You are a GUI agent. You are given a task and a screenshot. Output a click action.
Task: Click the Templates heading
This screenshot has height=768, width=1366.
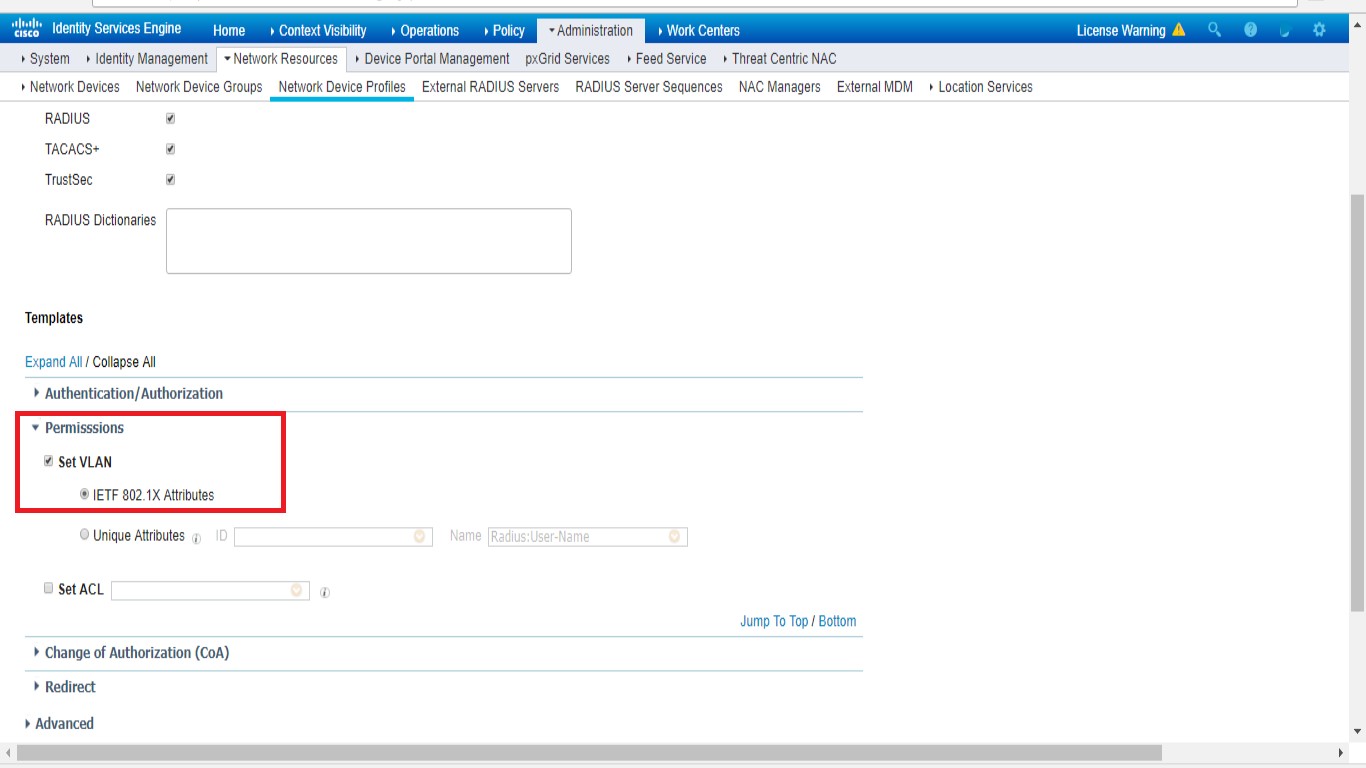[54, 318]
